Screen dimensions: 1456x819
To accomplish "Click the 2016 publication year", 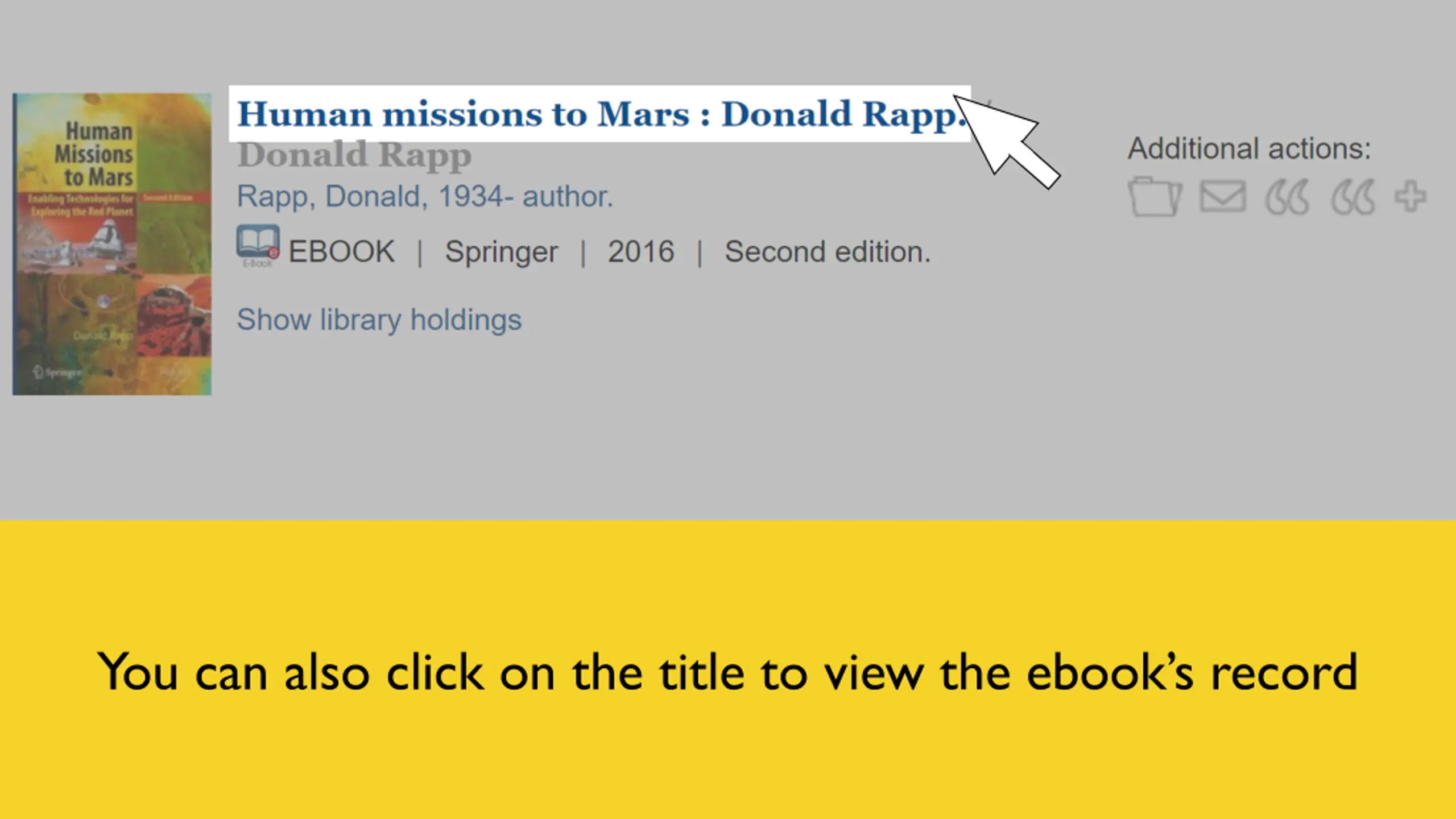I will pos(641,251).
